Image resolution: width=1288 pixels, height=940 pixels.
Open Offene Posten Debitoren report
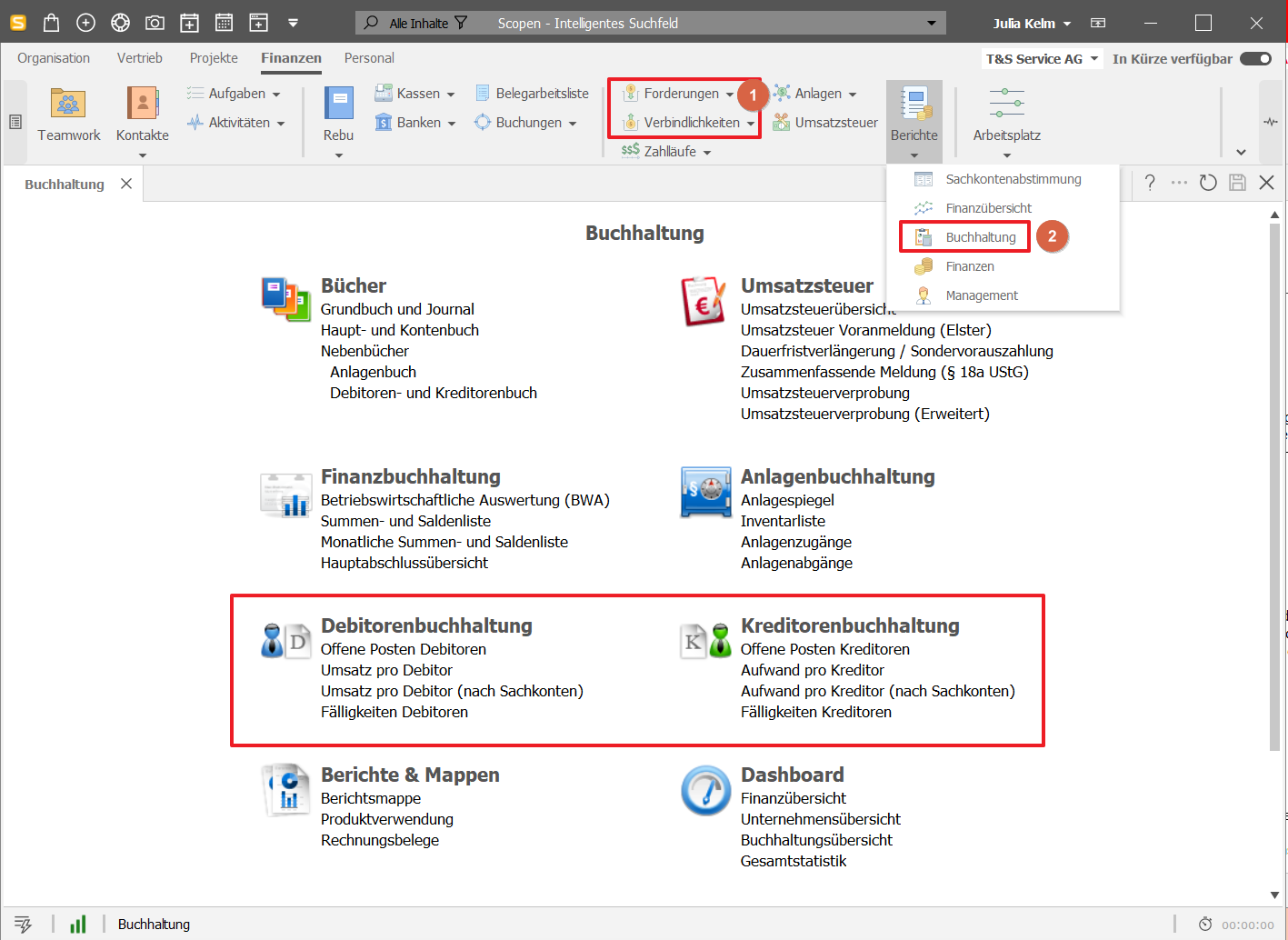pyautogui.click(x=404, y=649)
